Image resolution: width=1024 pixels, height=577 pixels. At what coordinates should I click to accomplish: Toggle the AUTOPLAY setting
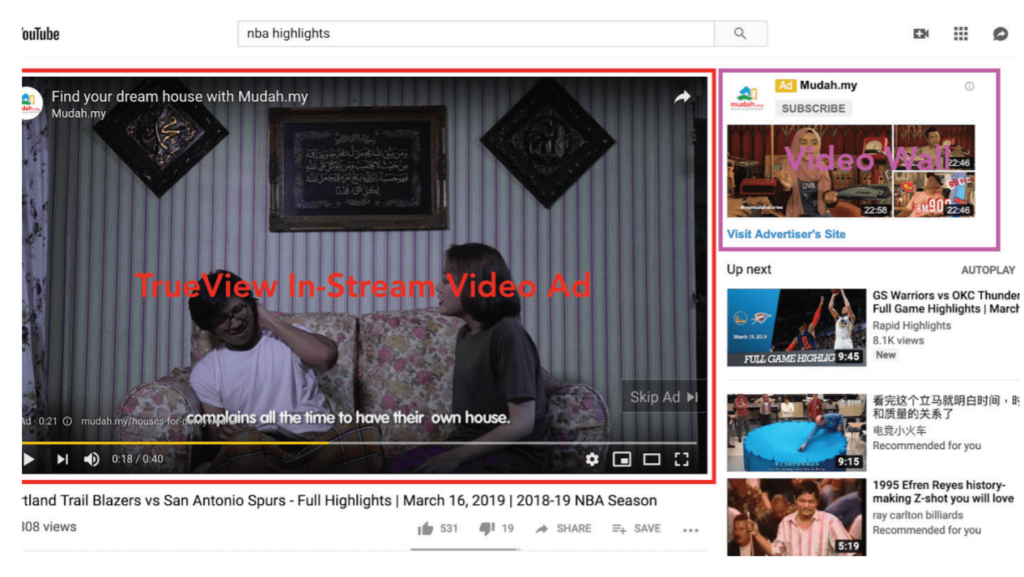pyautogui.click(x=988, y=270)
